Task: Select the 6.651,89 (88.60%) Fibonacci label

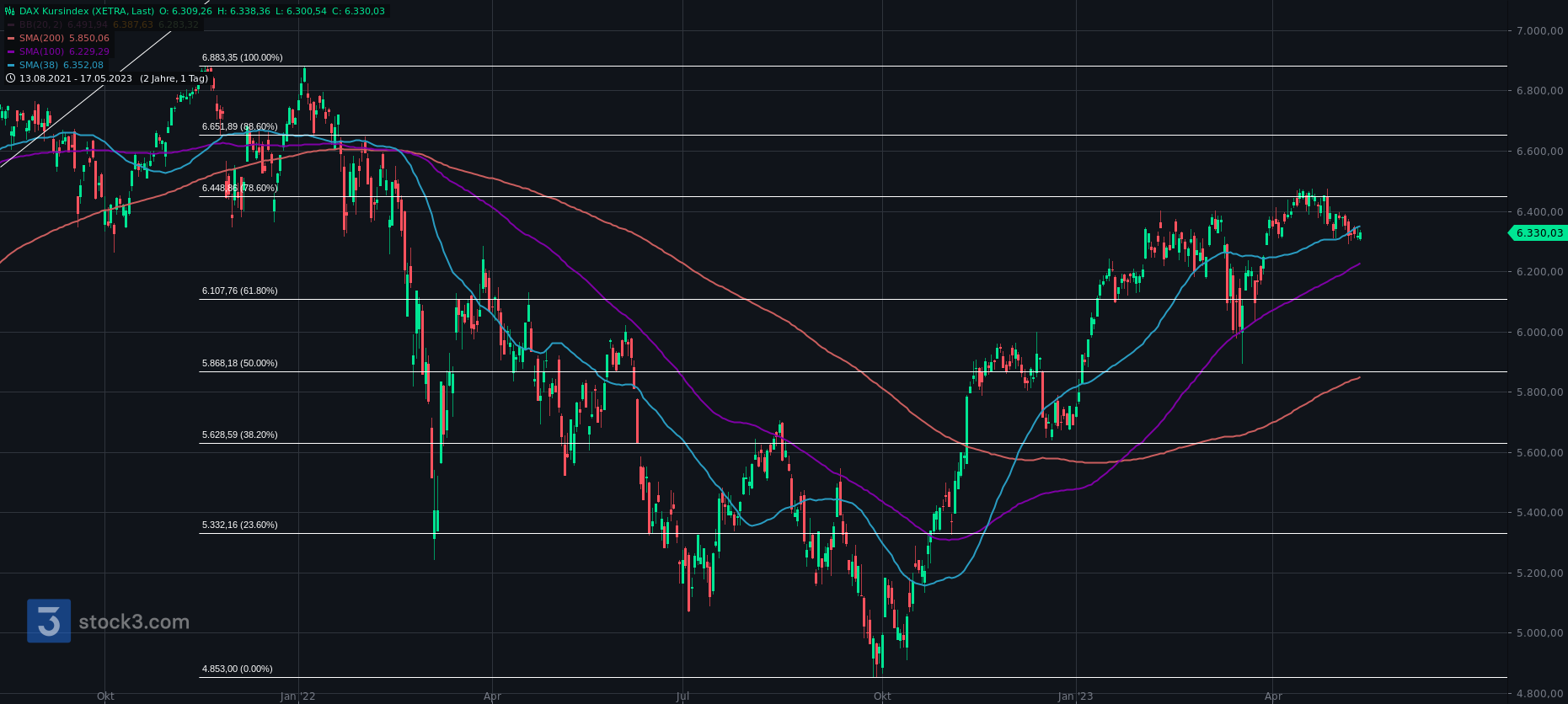Action: [x=240, y=126]
